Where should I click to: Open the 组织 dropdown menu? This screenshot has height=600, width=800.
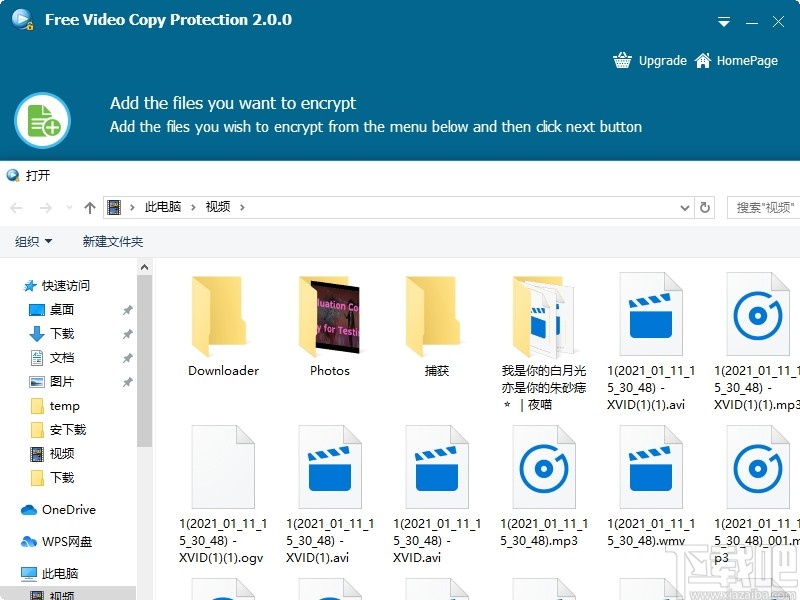coord(33,241)
